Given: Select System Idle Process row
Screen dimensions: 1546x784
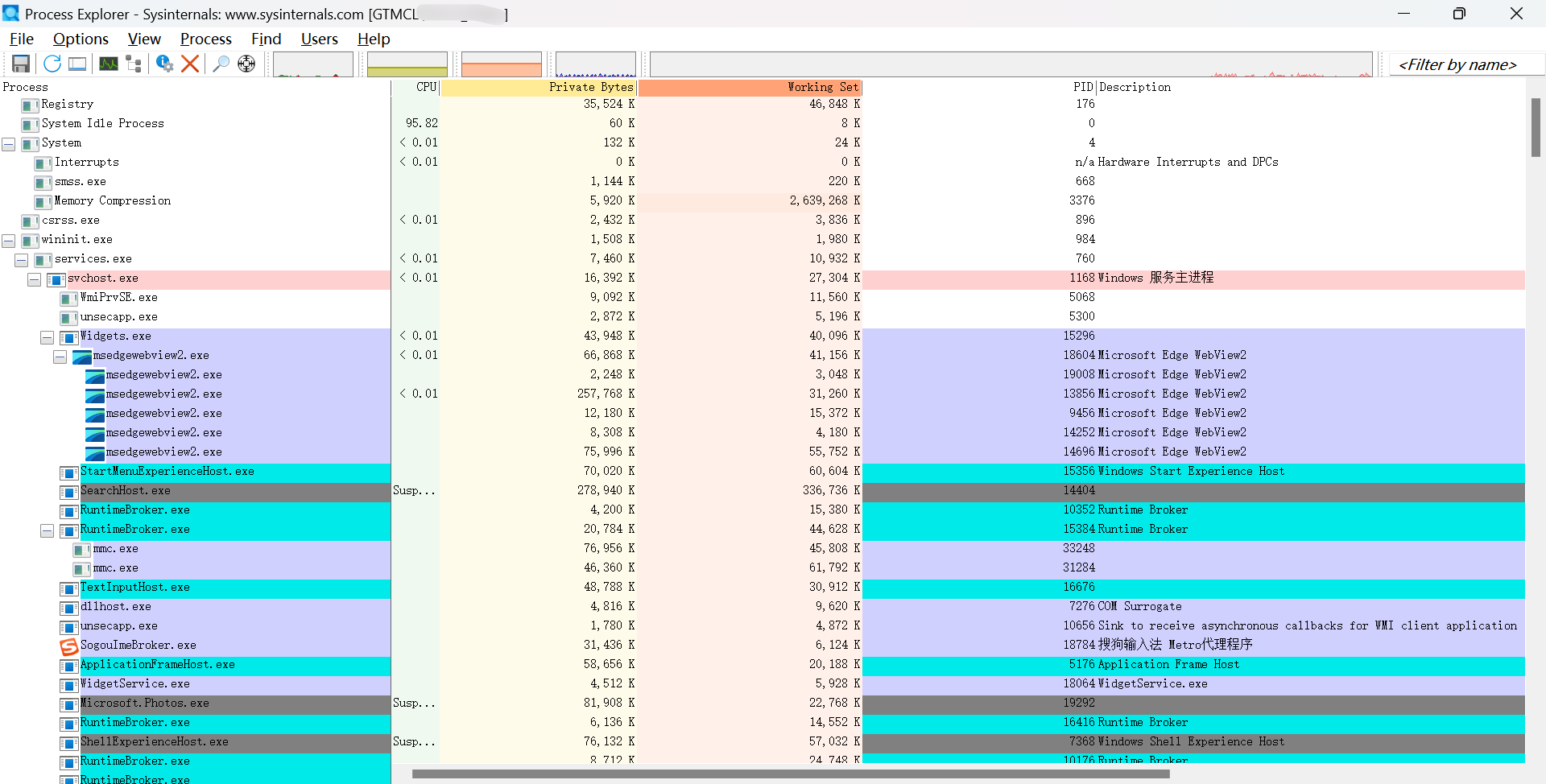Looking at the screenshot, I should pos(763,123).
